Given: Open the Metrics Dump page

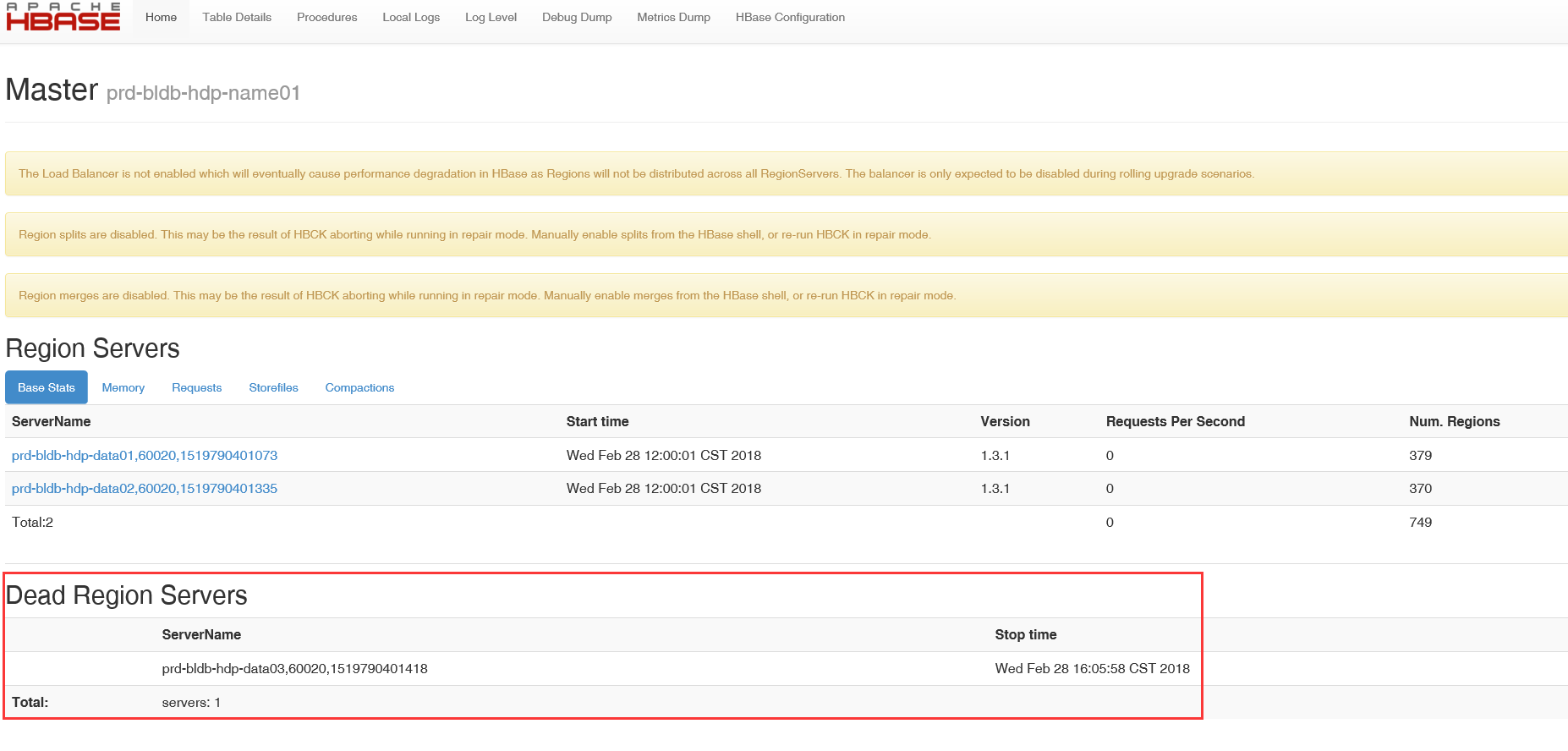Looking at the screenshot, I should (673, 17).
